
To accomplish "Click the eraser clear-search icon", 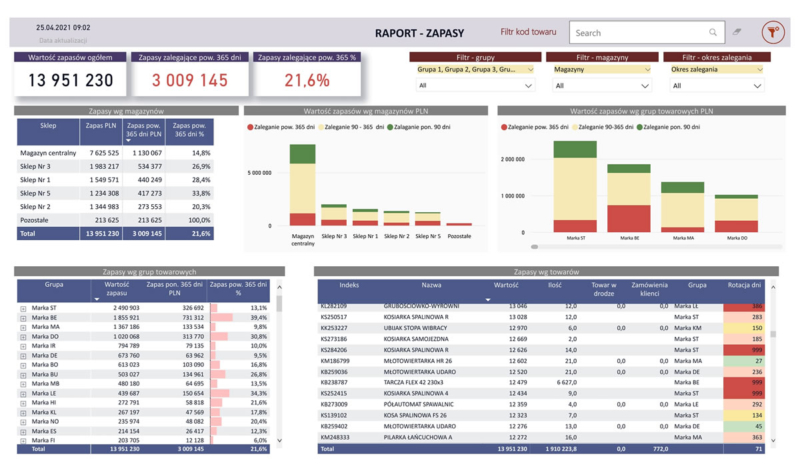I will tap(737, 33).
